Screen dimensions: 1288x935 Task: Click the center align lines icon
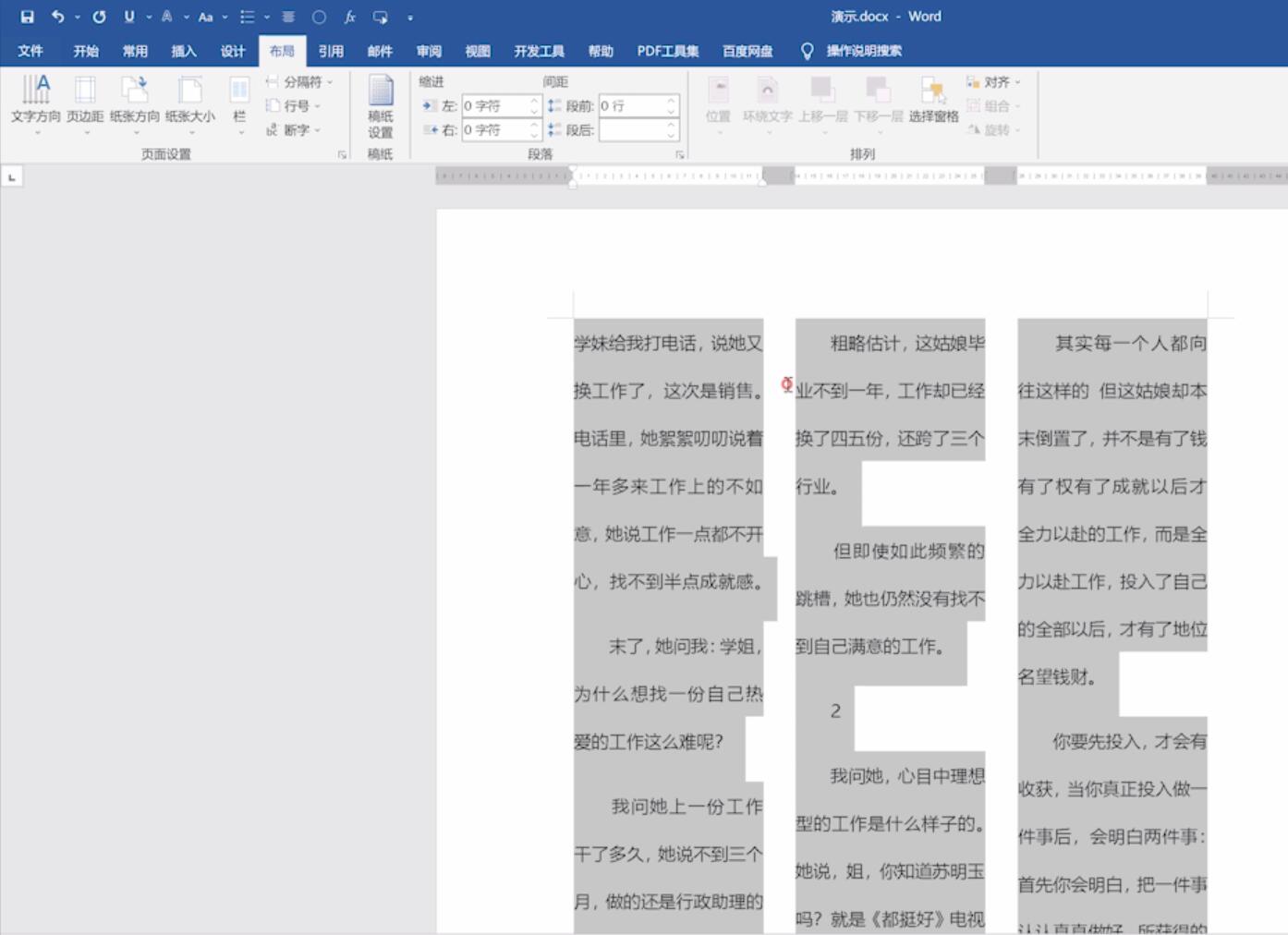(x=288, y=17)
